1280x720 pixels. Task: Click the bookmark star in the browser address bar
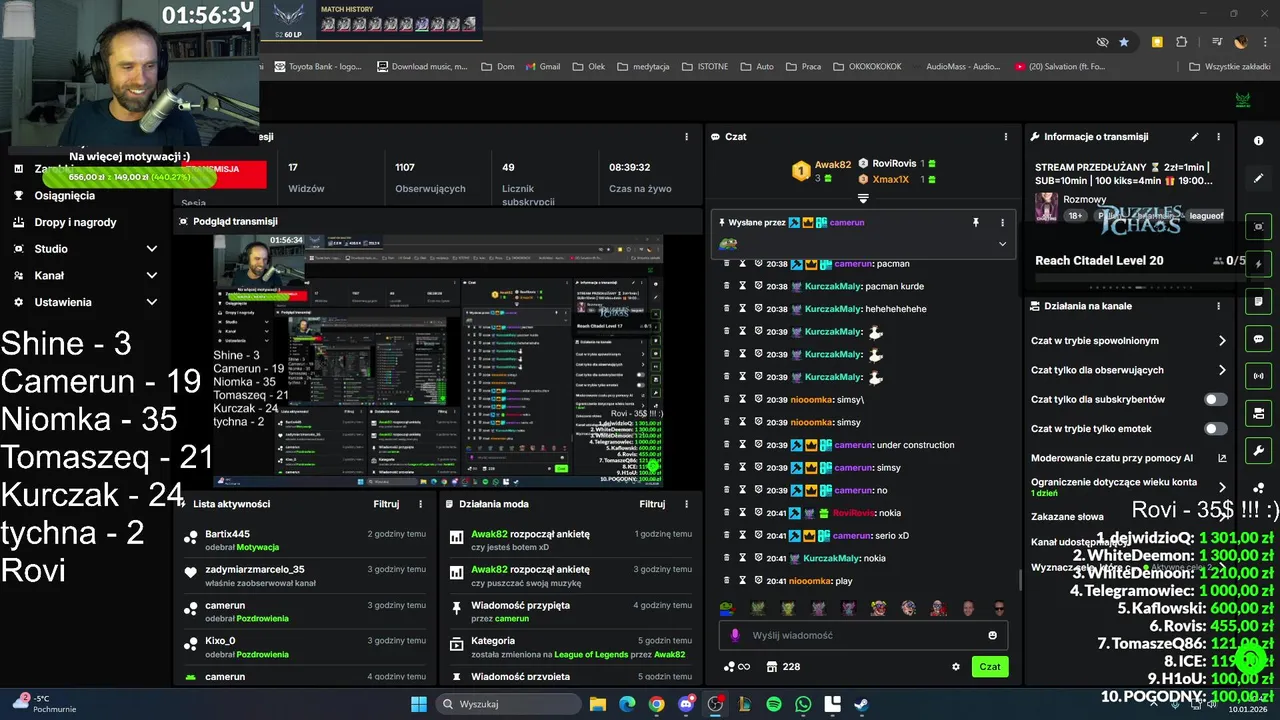pos(1124,42)
